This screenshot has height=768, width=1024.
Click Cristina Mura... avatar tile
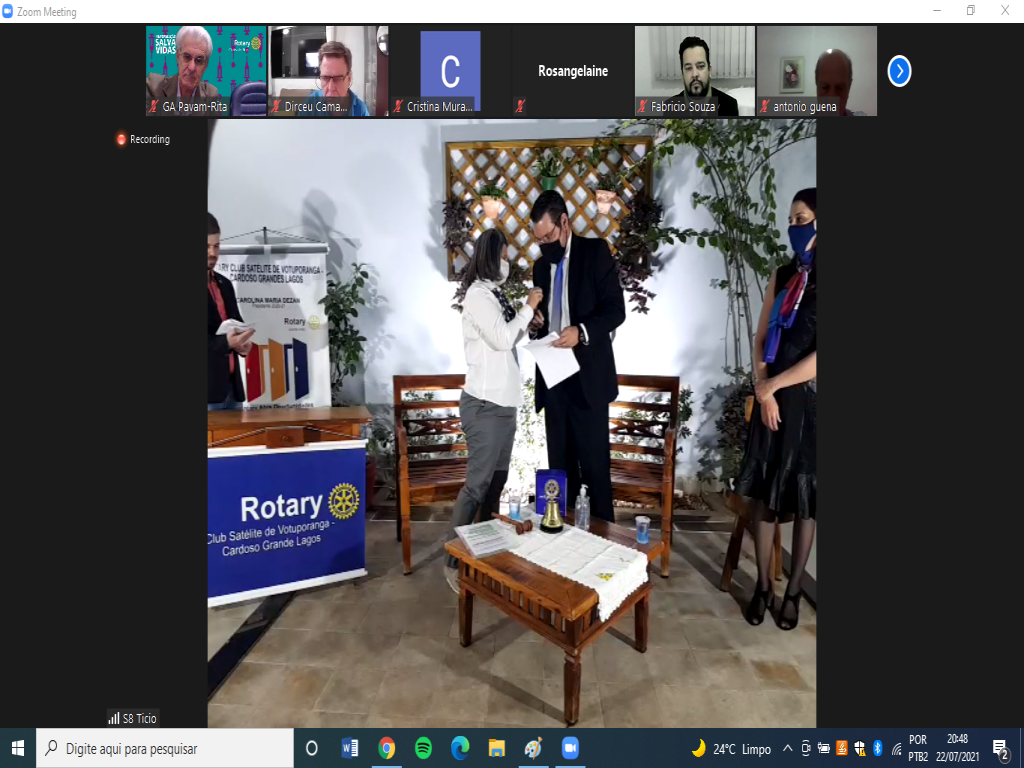[x=450, y=71]
